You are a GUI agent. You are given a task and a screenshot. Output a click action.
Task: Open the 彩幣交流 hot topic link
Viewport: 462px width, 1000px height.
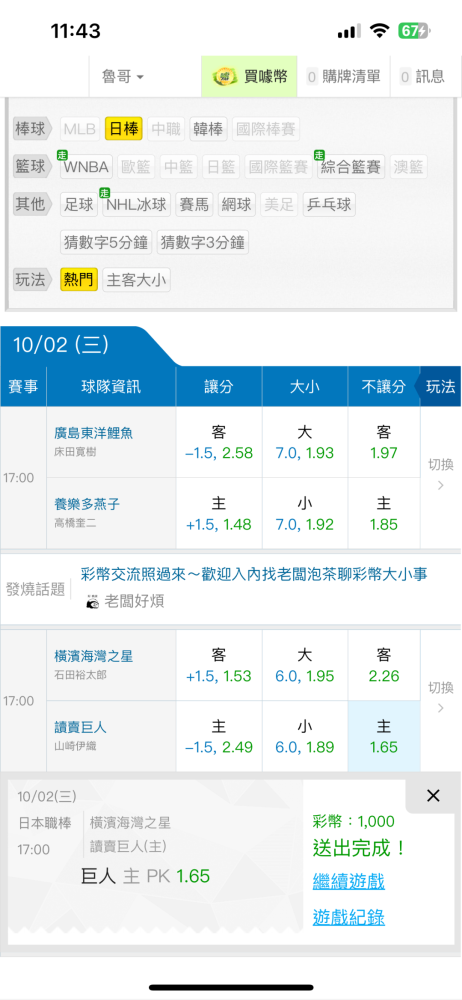[254, 573]
